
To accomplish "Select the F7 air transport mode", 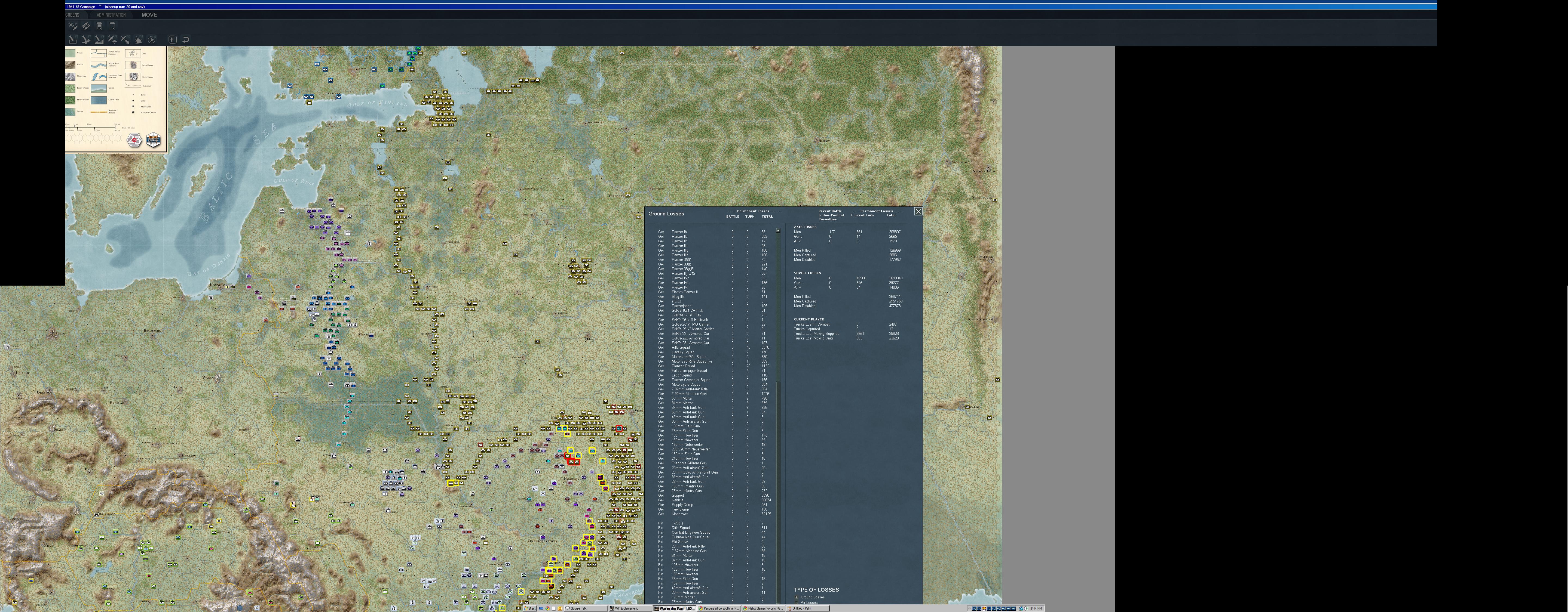I will coord(86,39).
